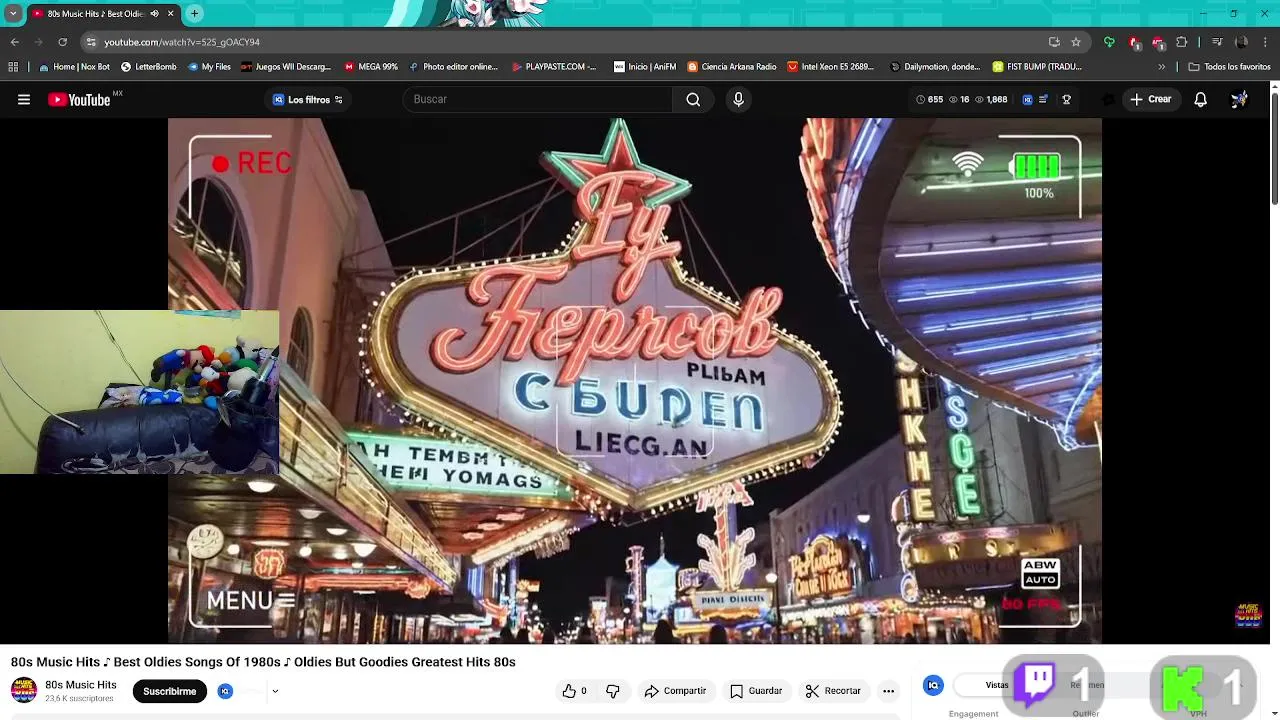Click the Suscribirme button
The width and height of the screenshot is (1280, 720).
[x=170, y=691]
